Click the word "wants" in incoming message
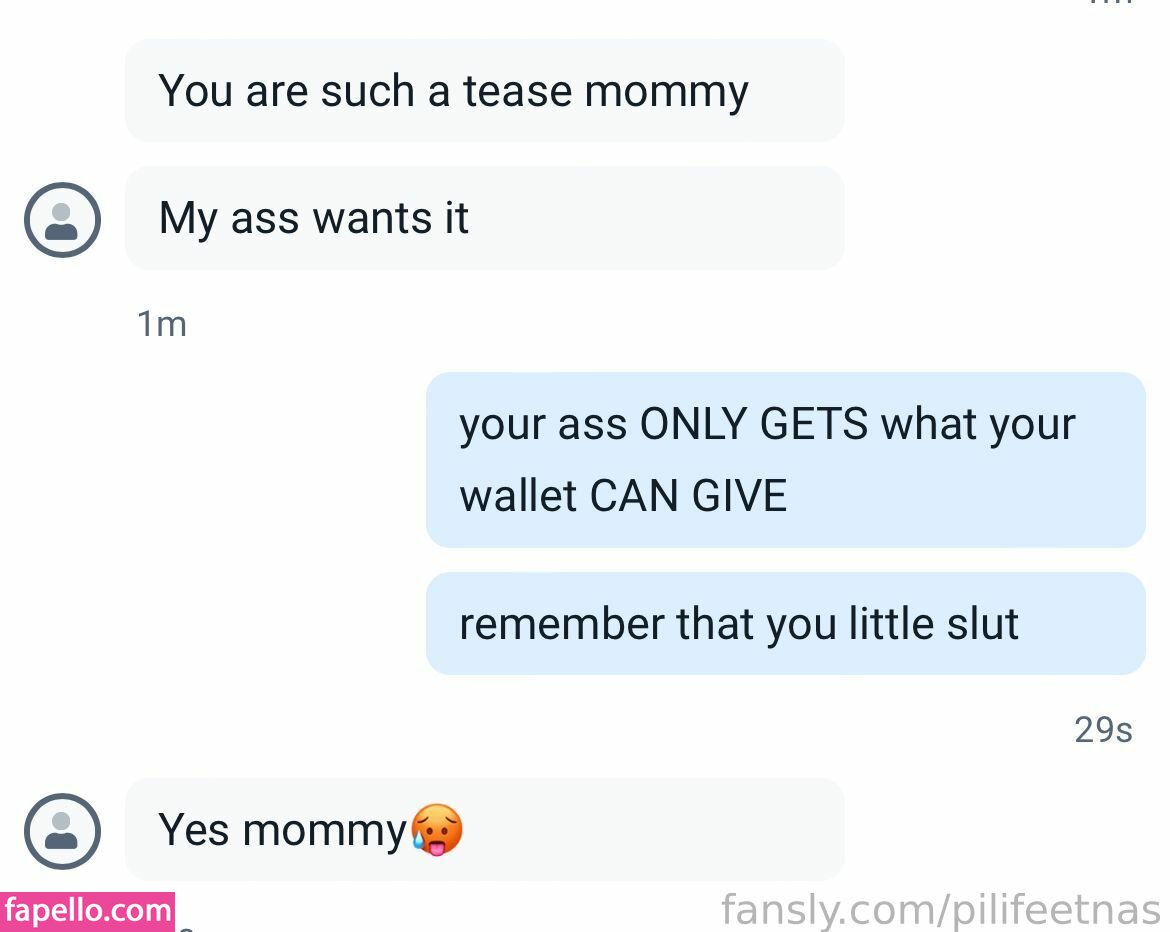This screenshot has height=932, width=1170. 372,219
